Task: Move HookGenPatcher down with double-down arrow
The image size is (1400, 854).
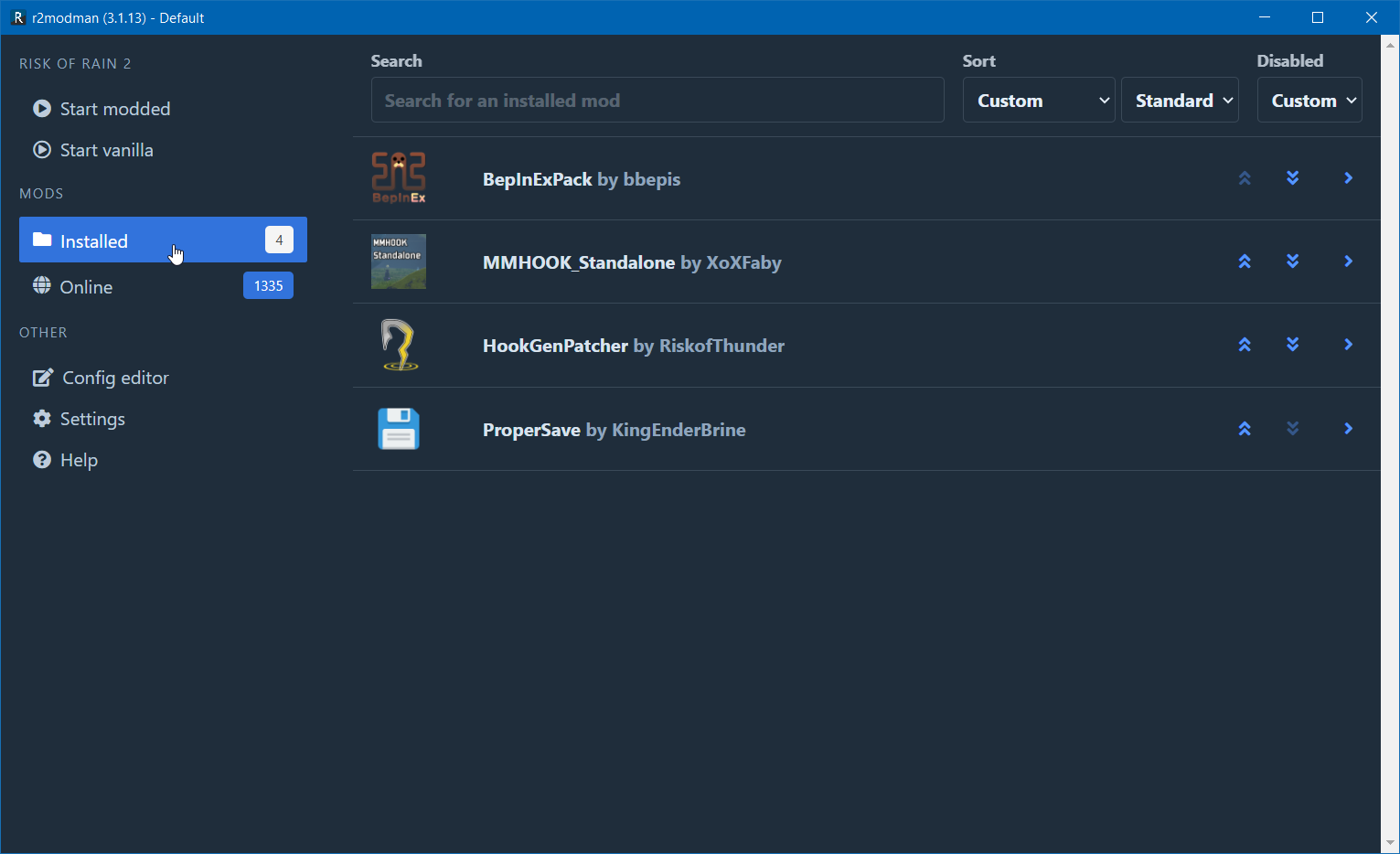Action: coord(1293,345)
